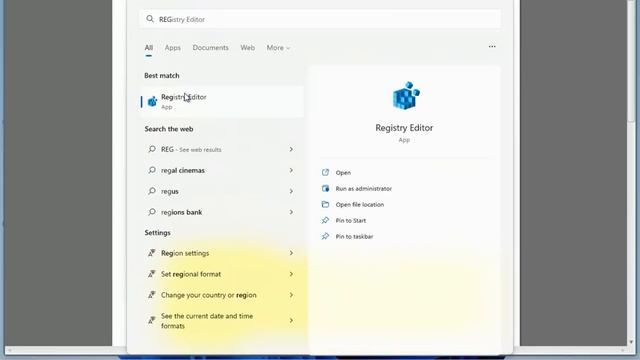Expand the REG web result chevron

point(291,149)
